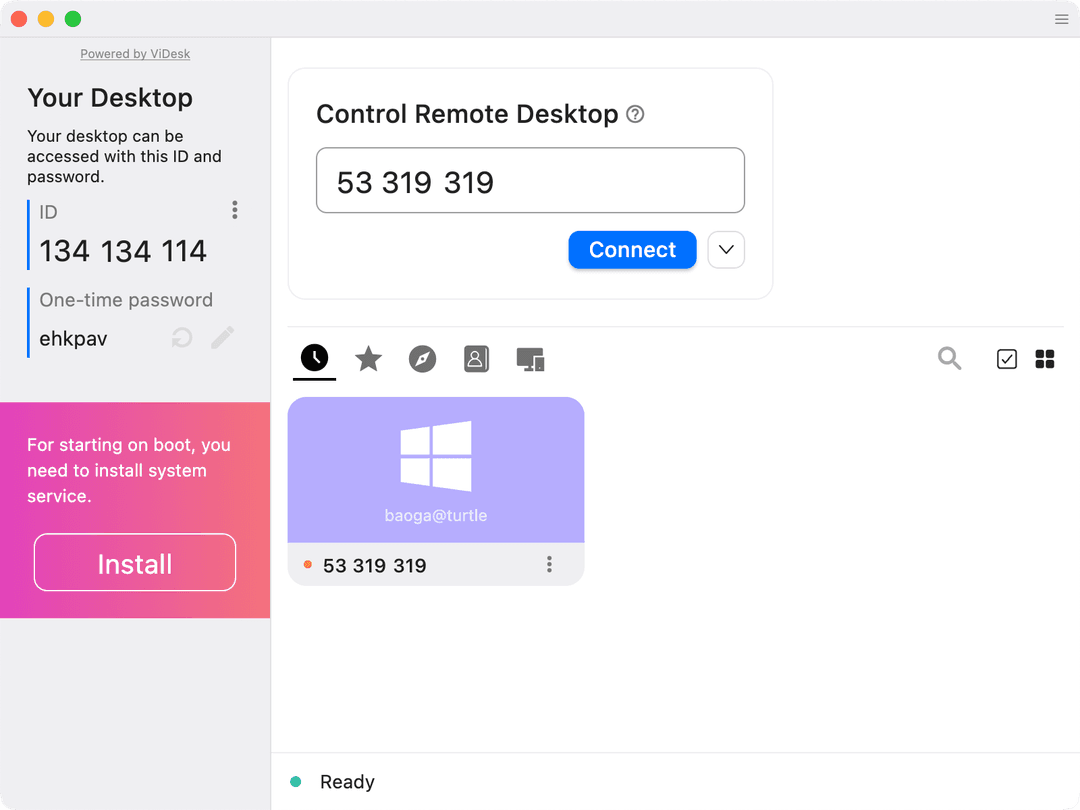View the remote devices tab icon
The image size is (1080, 810).
[x=530, y=358]
